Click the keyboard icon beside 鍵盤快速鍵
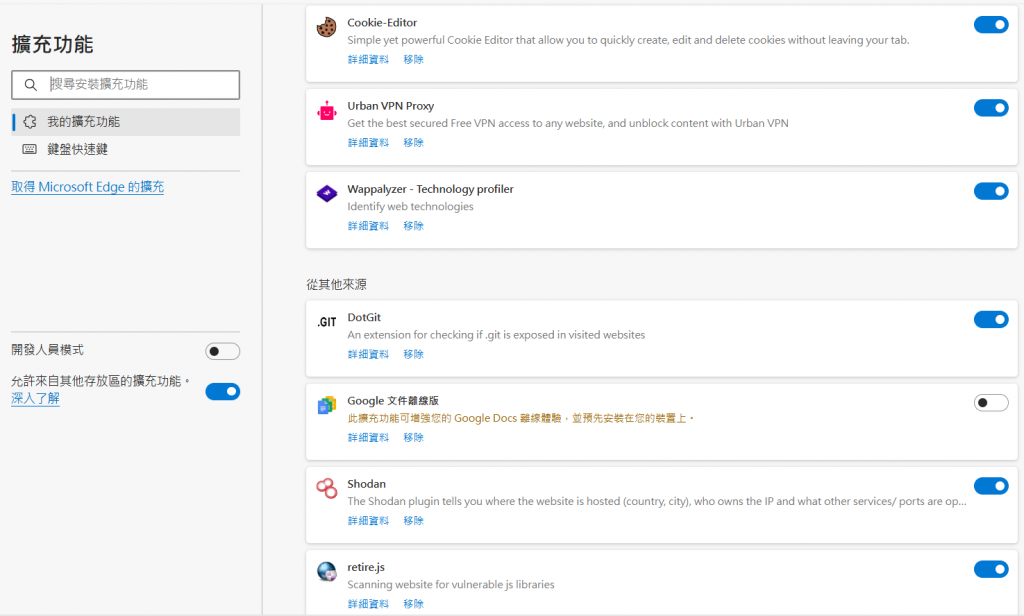This screenshot has height=616, width=1024. [30, 150]
